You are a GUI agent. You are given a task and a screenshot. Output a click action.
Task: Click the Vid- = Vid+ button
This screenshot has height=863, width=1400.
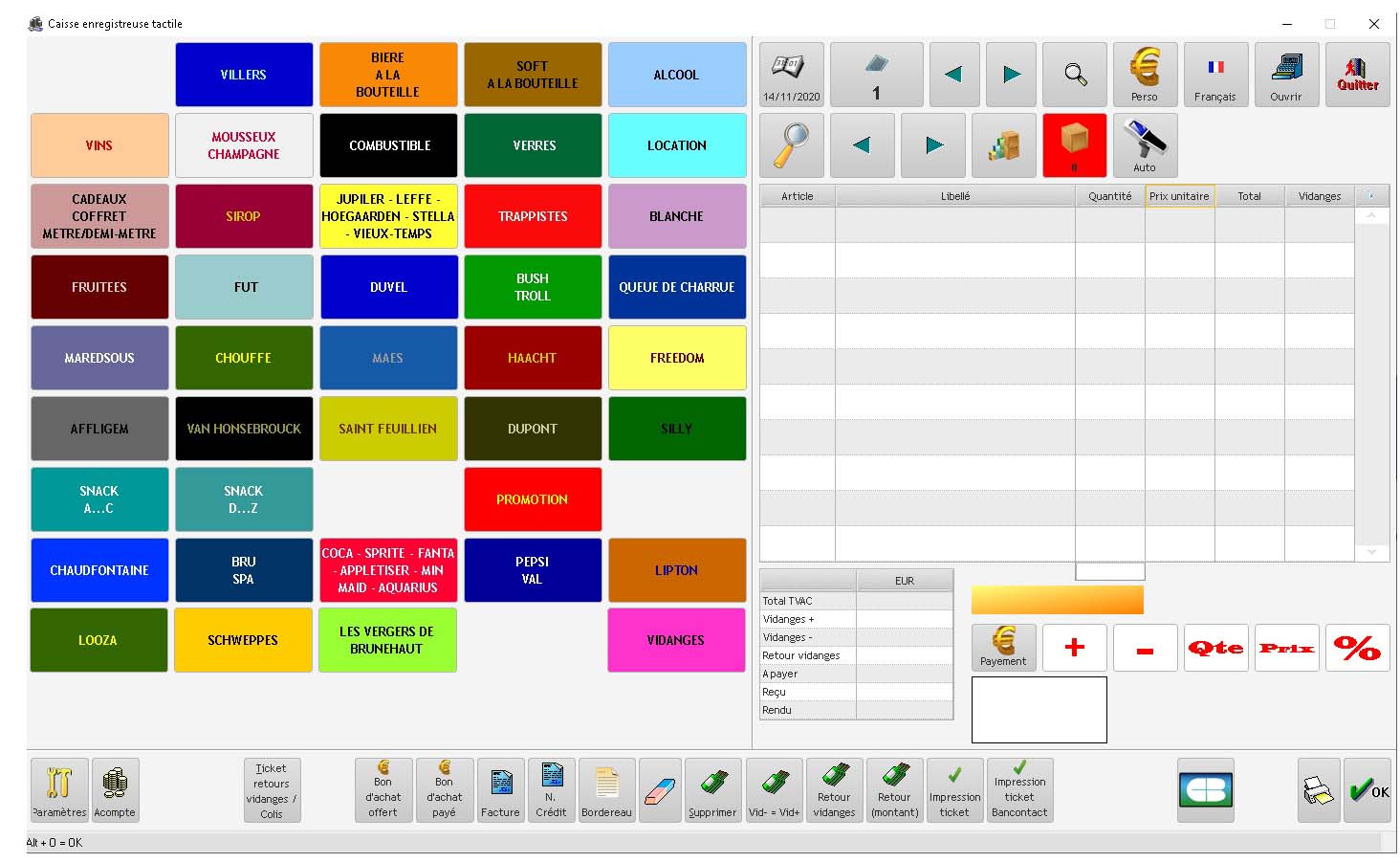tap(774, 790)
